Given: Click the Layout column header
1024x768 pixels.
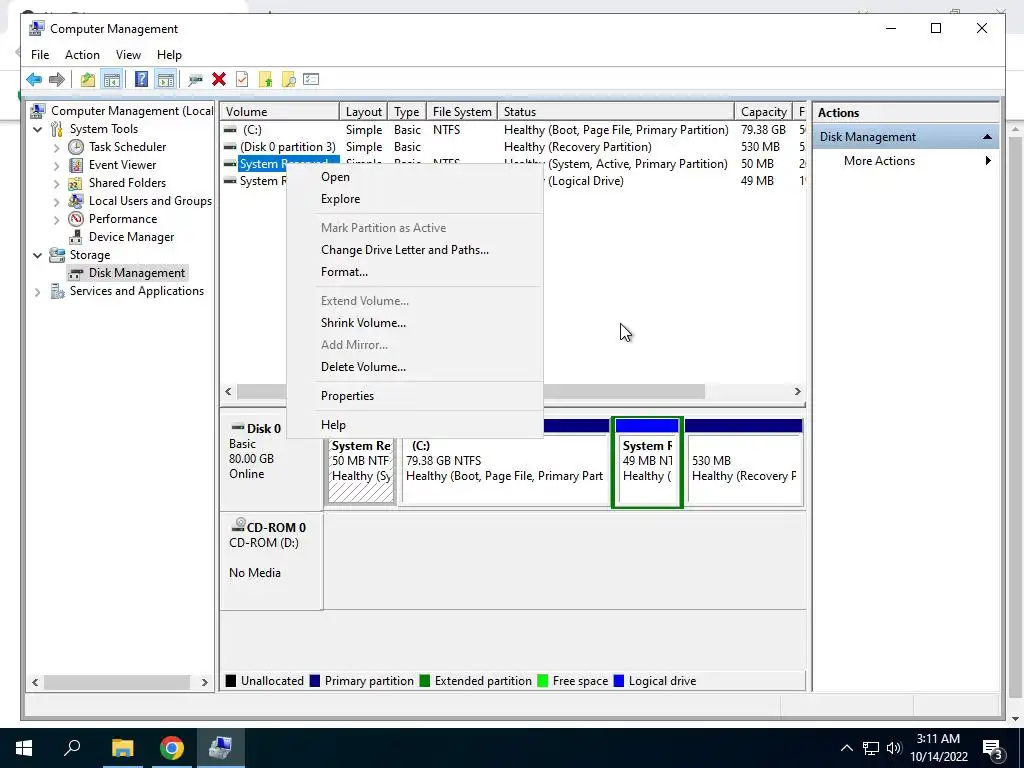Looking at the screenshot, I should point(364,112).
